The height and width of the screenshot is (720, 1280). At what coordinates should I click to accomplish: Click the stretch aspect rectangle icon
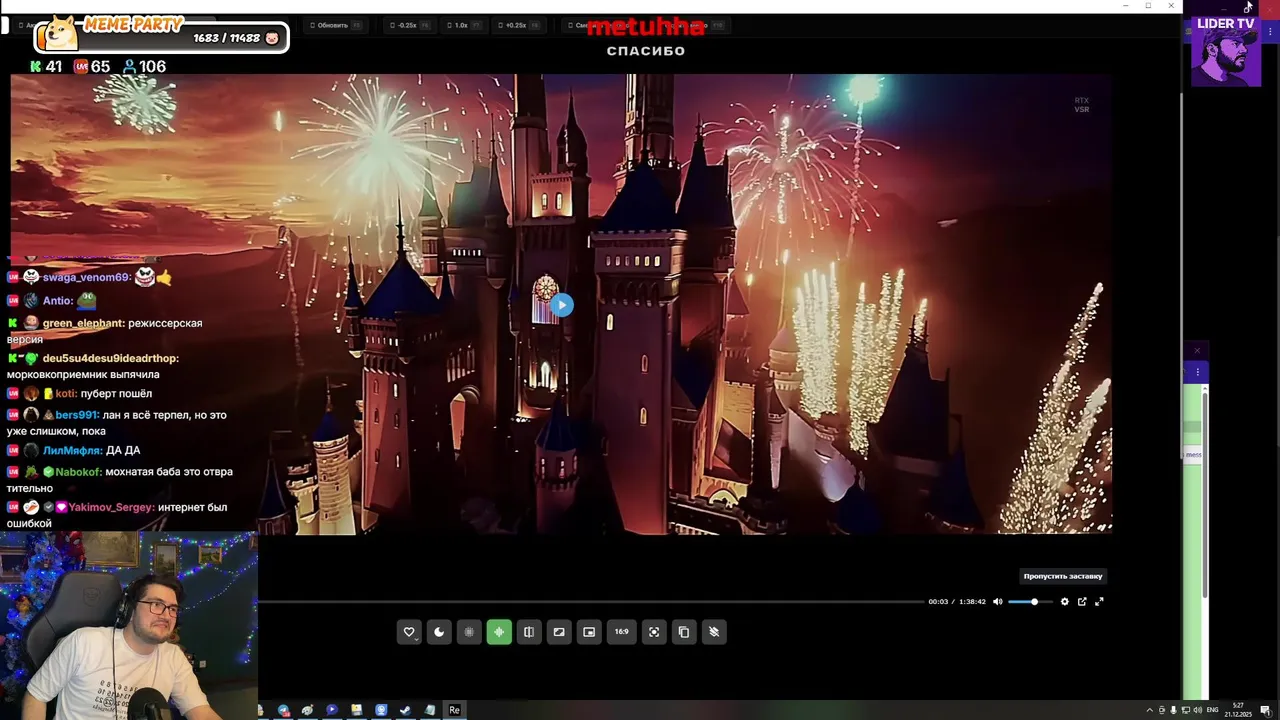click(x=559, y=632)
